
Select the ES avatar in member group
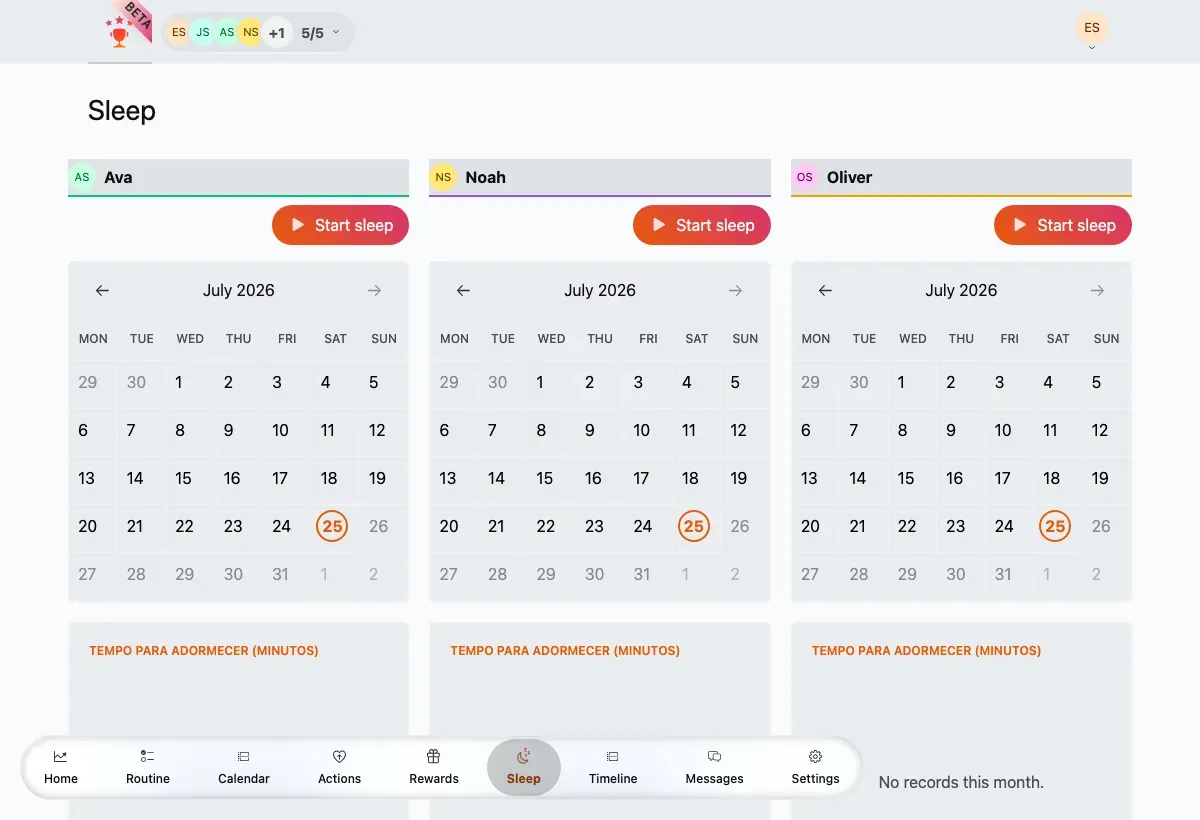tap(179, 32)
